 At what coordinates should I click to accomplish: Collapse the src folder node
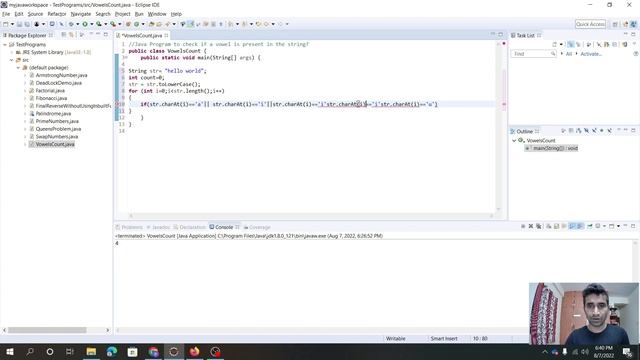(12, 60)
